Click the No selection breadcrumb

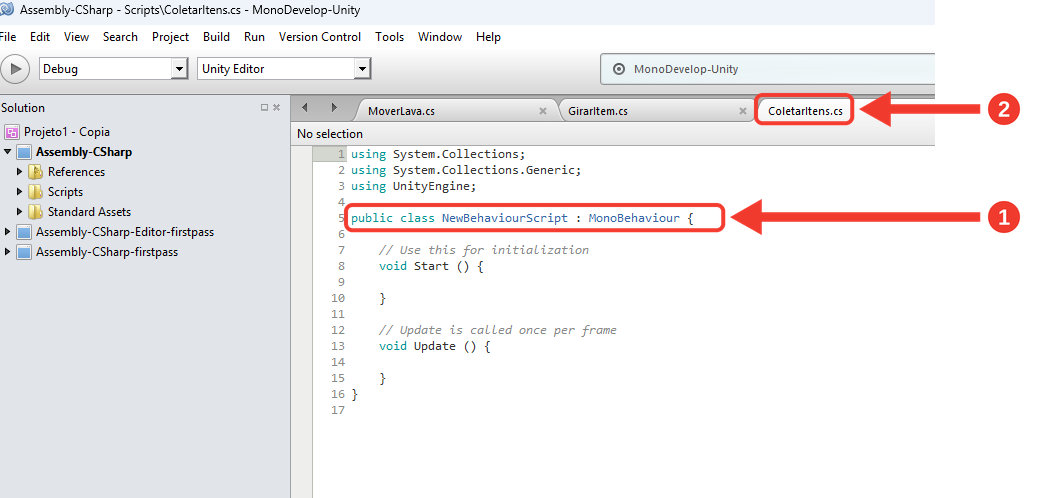tap(330, 134)
